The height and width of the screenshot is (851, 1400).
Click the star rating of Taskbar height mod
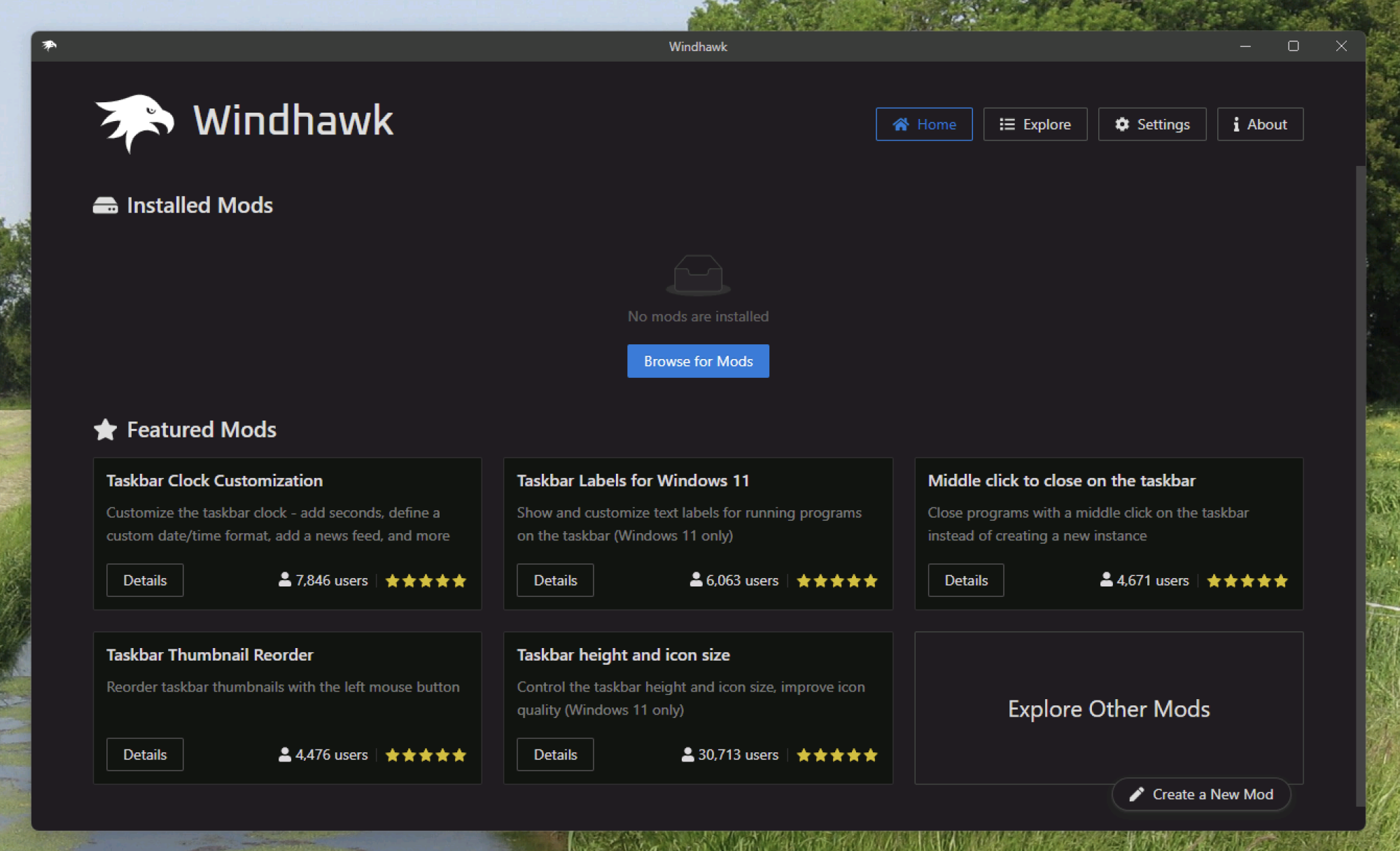[x=836, y=755]
